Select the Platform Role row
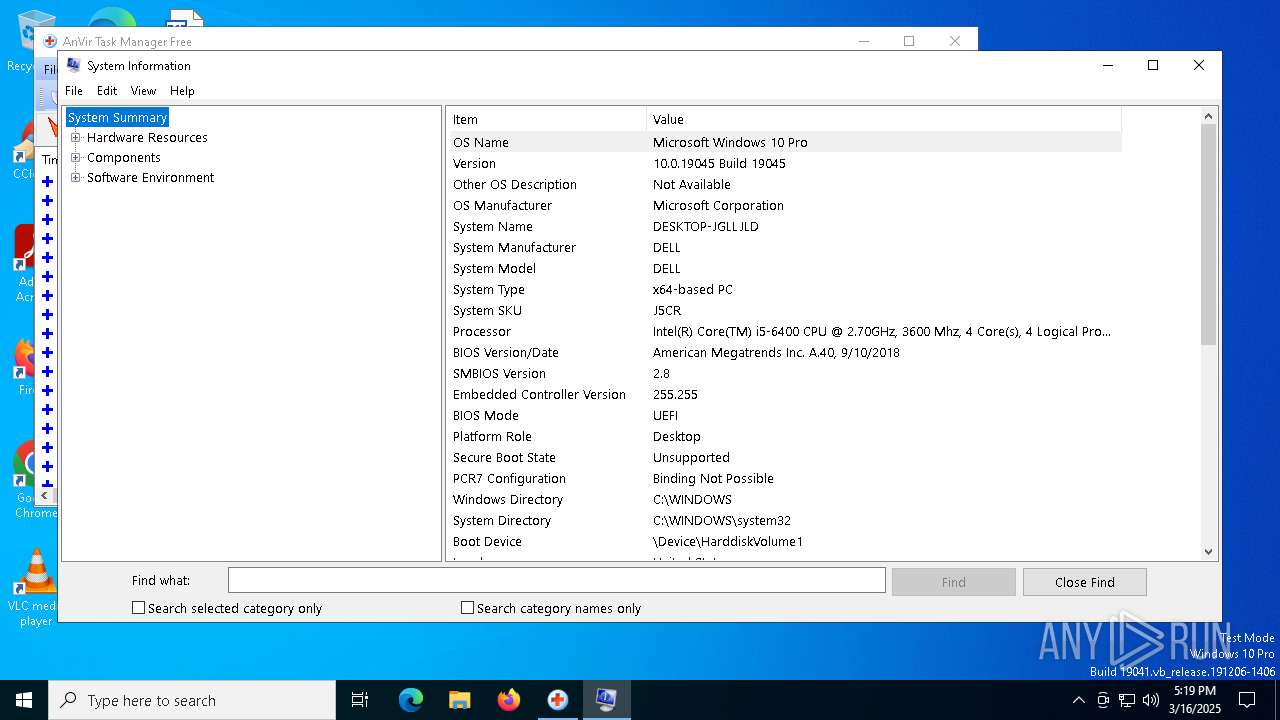 click(784, 436)
